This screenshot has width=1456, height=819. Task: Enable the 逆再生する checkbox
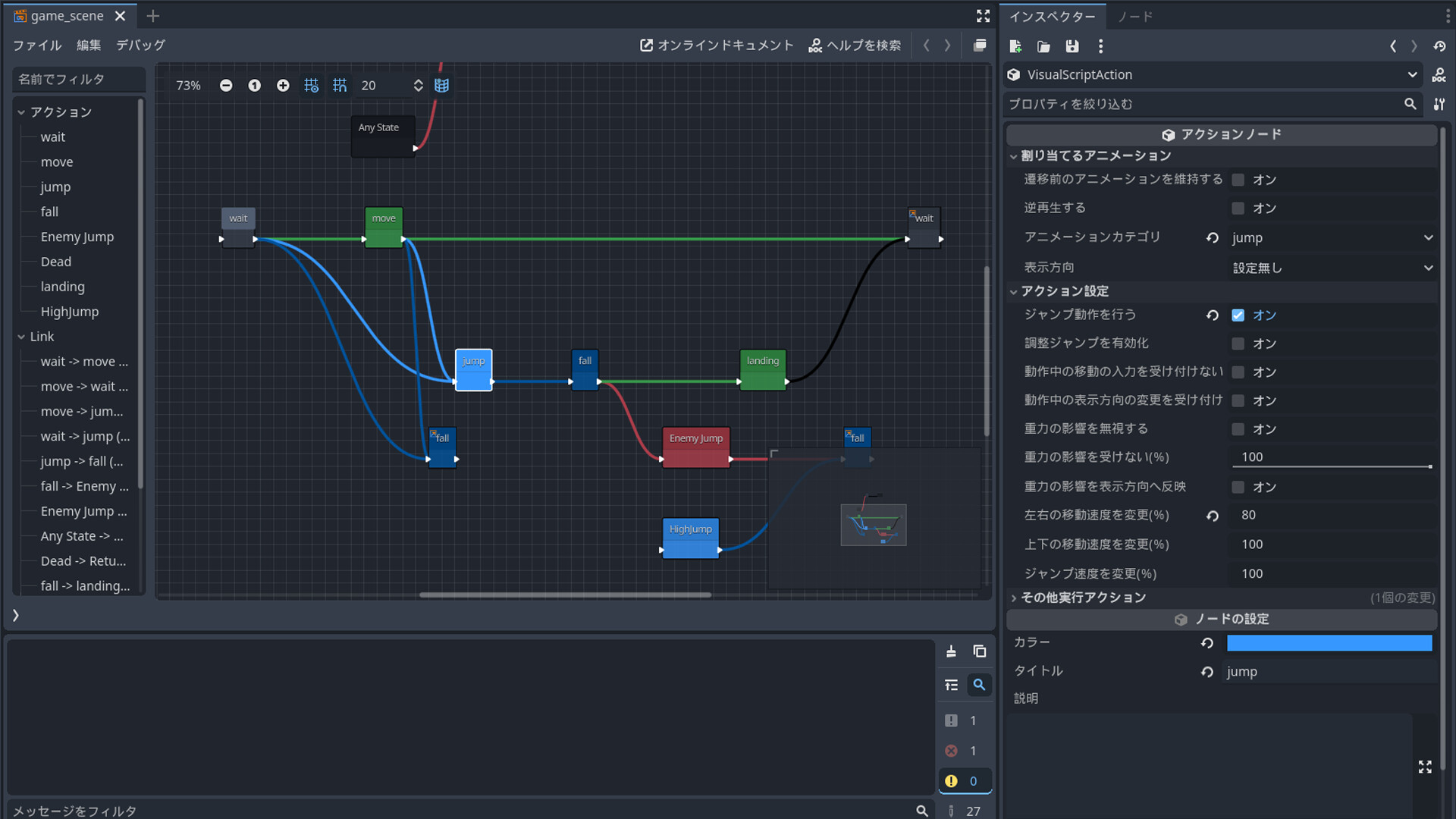pos(1238,209)
